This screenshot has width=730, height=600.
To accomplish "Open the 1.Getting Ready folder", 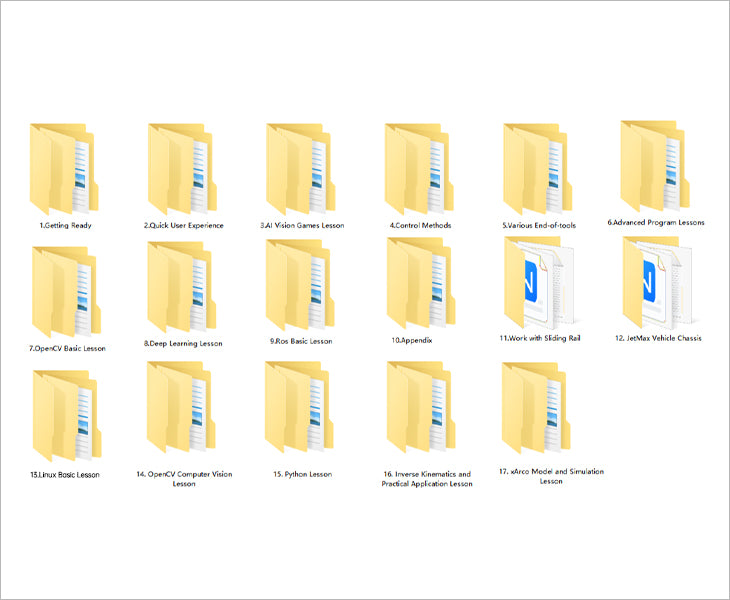I will (x=64, y=167).
